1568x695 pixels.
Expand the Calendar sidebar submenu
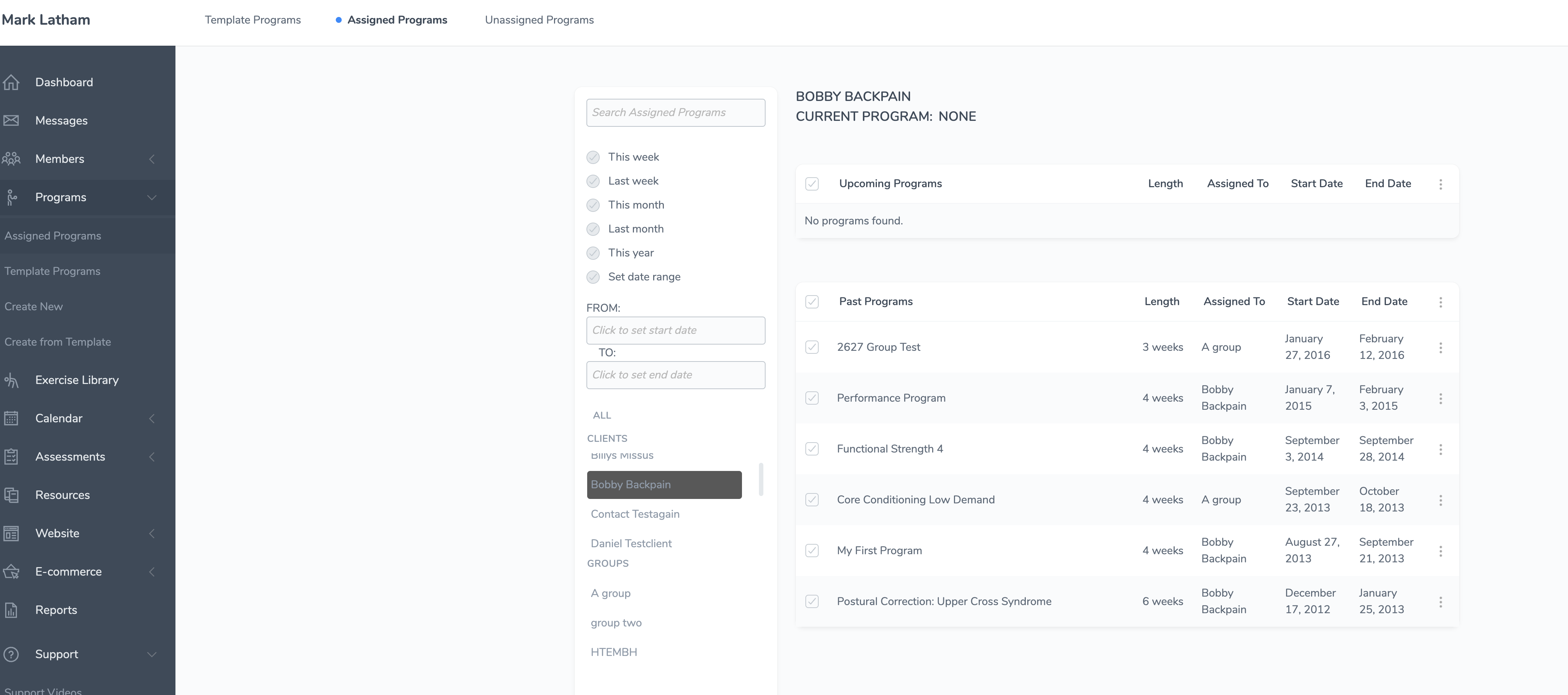point(151,419)
